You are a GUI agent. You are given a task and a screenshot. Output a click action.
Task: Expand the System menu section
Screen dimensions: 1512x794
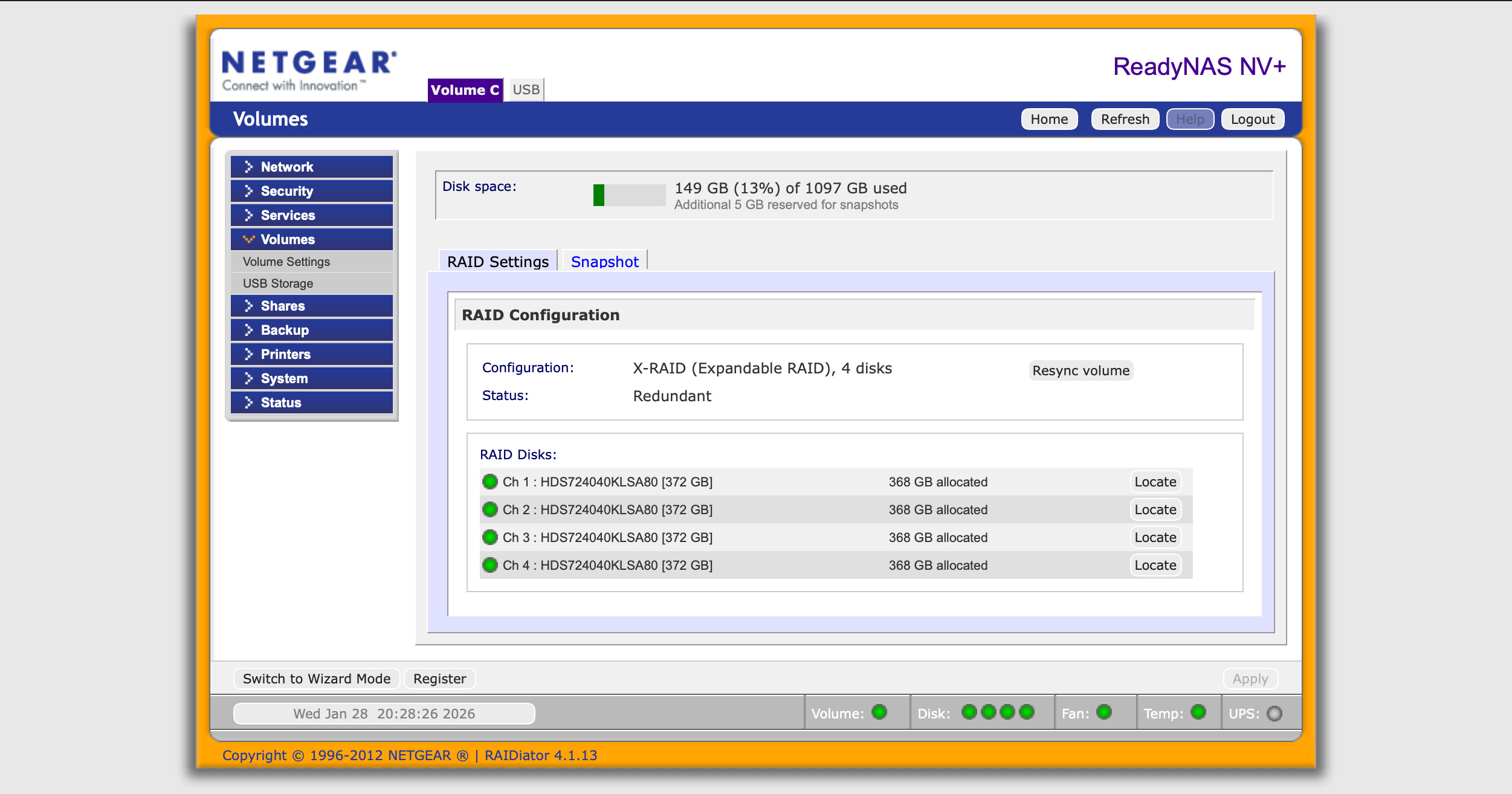click(x=312, y=378)
